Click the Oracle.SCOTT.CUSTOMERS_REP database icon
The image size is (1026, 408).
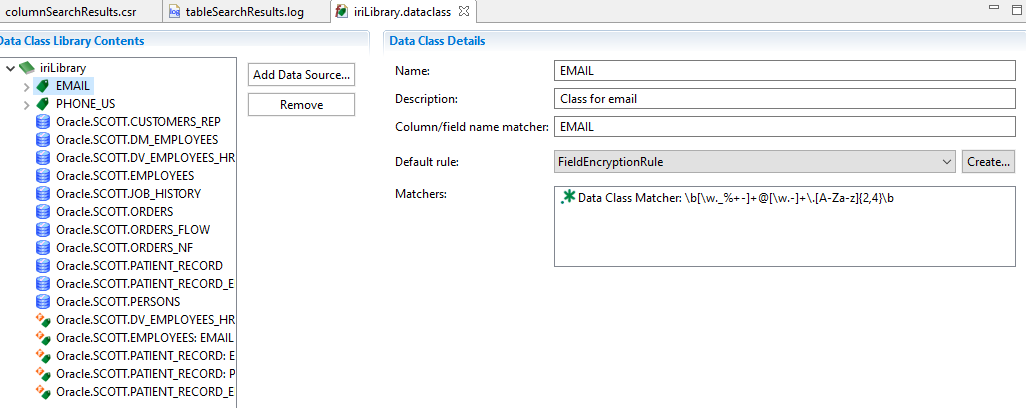(42, 122)
